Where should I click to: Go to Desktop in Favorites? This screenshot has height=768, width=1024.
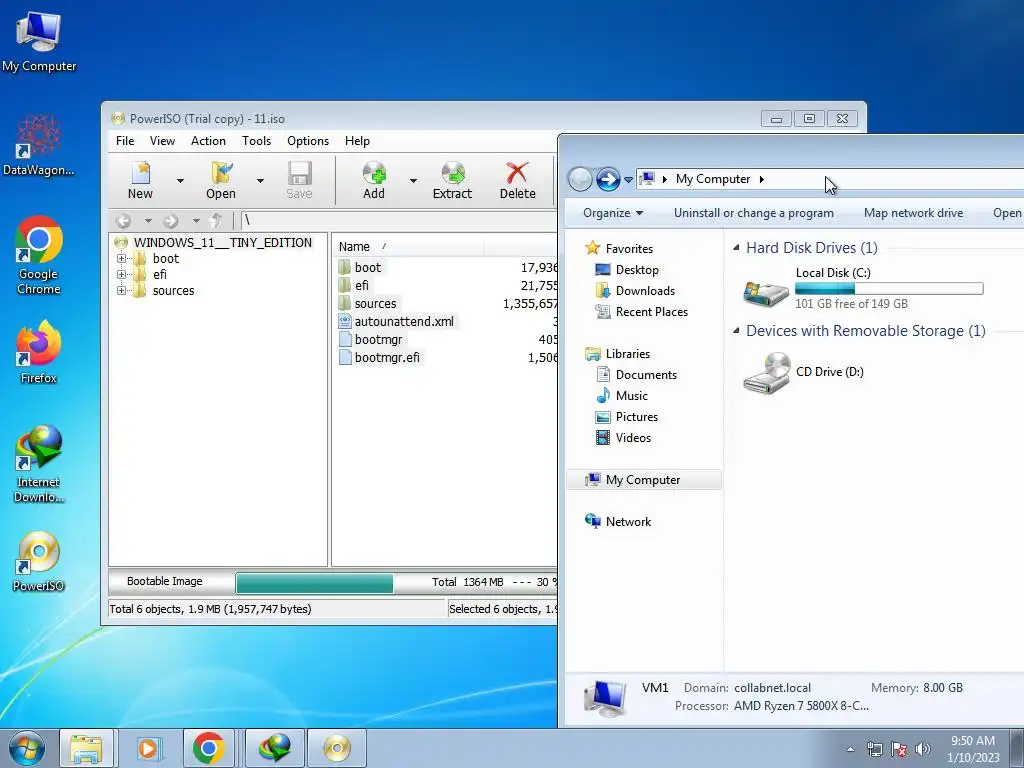click(x=637, y=270)
